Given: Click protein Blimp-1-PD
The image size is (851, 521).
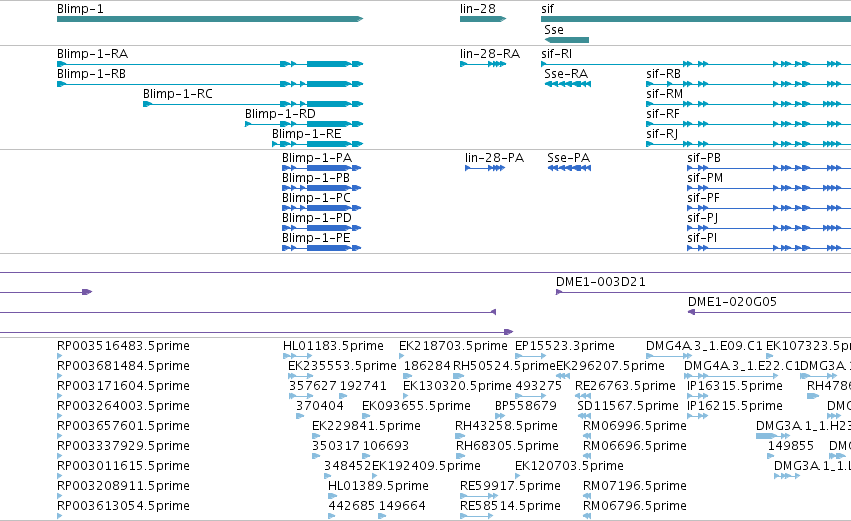Looking at the screenshot, I should (x=321, y=228).
